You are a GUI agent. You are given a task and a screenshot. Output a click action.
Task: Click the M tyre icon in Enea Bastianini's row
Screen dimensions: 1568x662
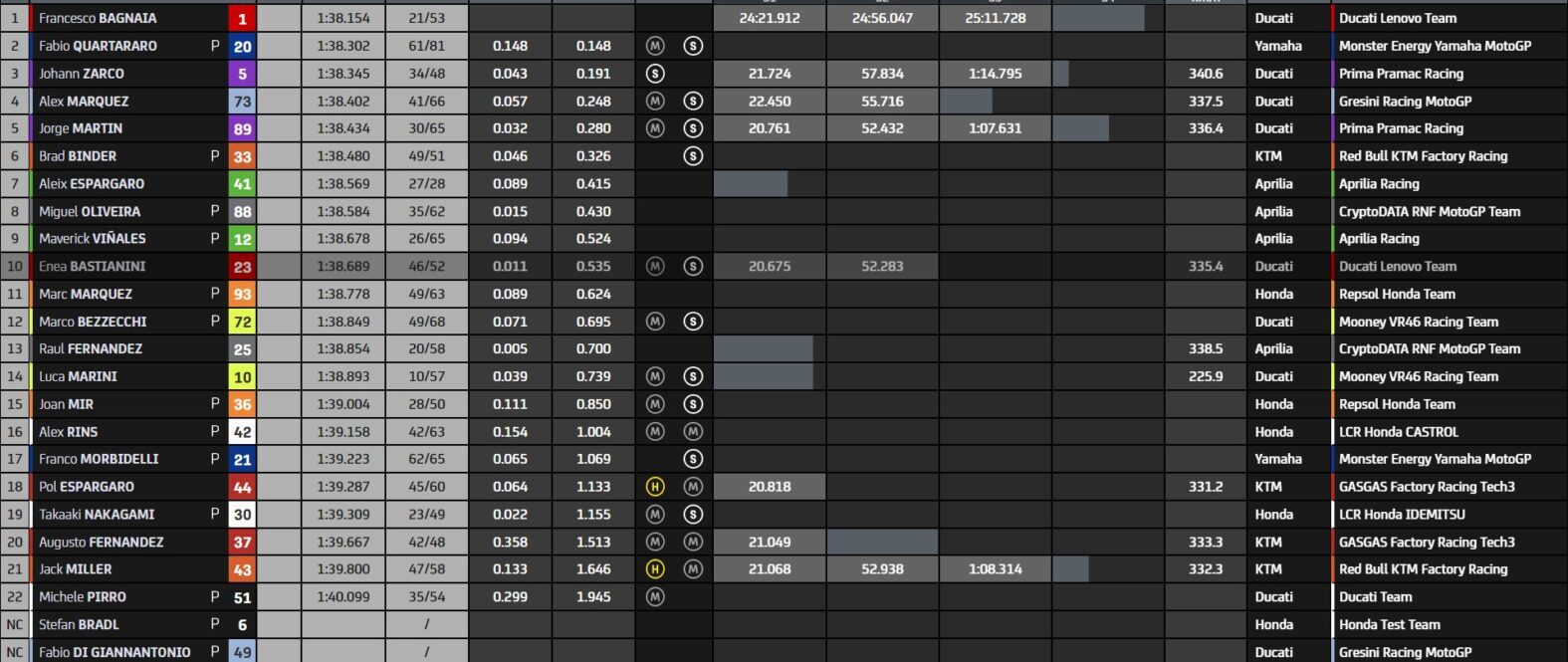click(655, 266)
